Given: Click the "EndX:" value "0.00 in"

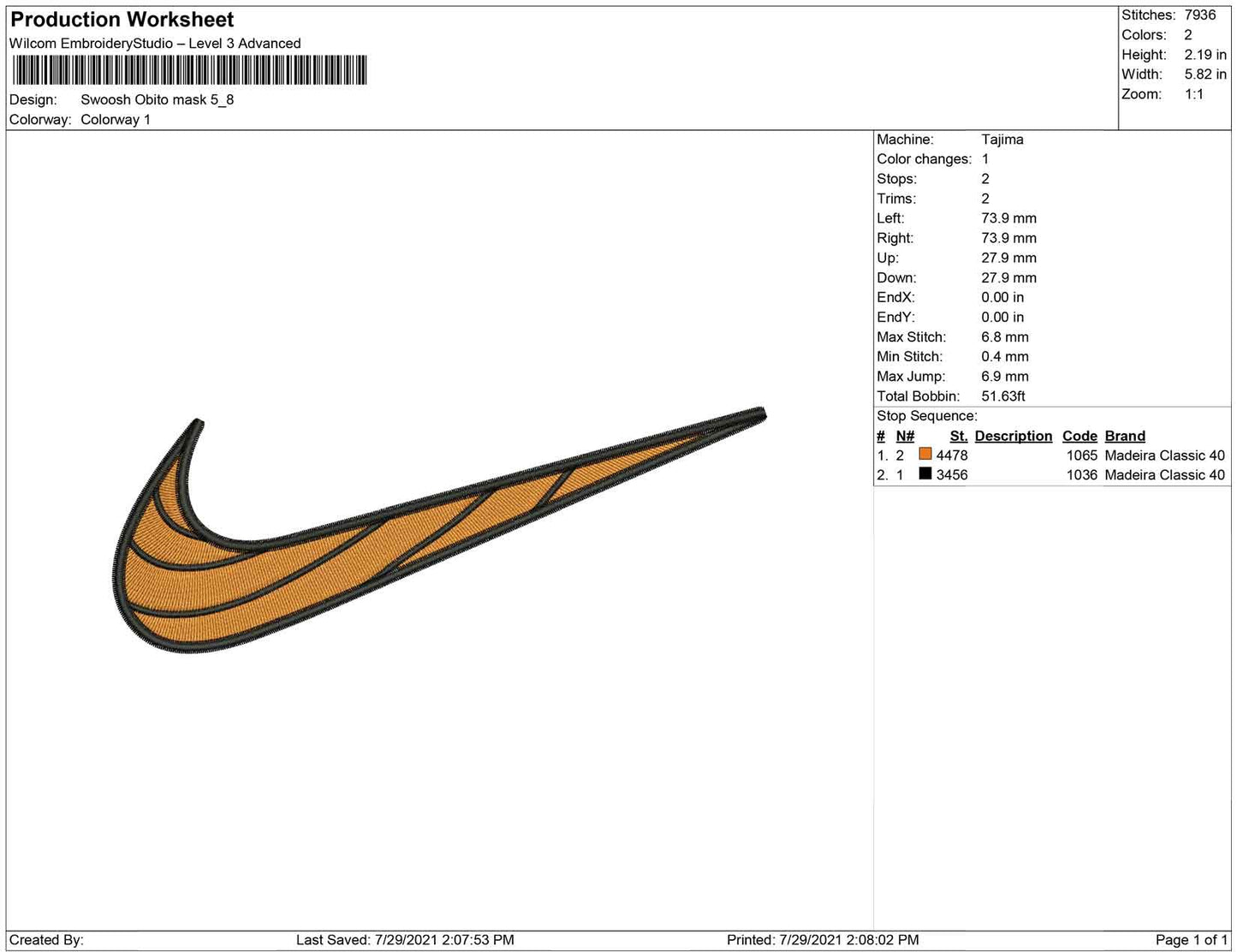Looking at the screenshot, I should click(x=1002, y=298).
